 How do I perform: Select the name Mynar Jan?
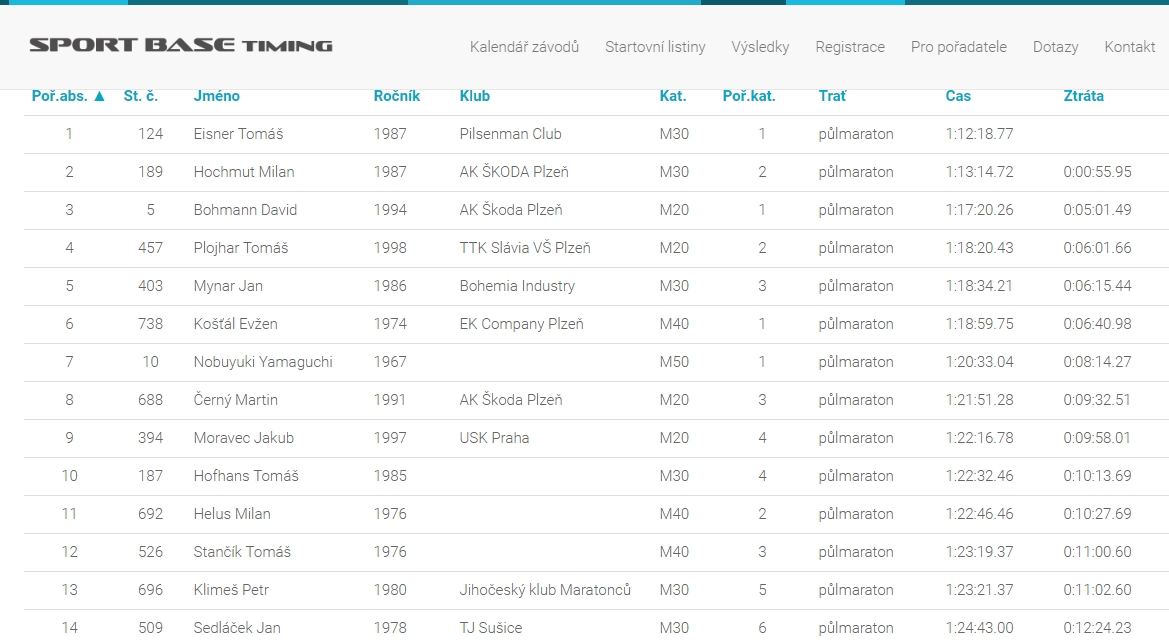click(x=228, y=286)
